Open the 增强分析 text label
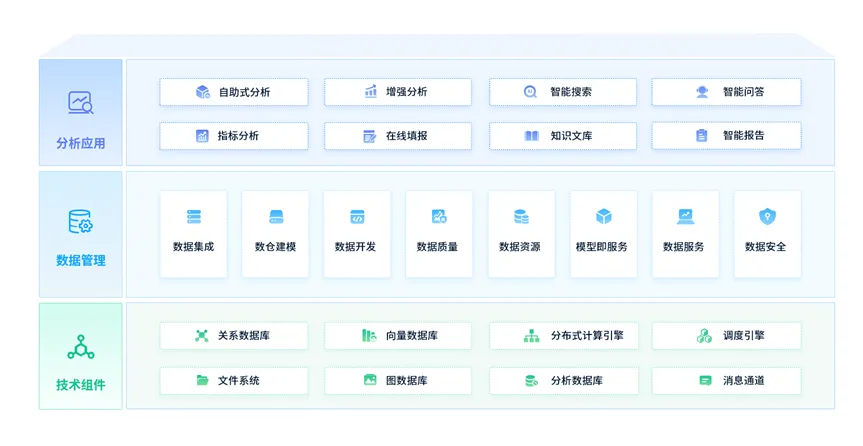The height and width of the screenshot is (446, 863). [x=407, y=92]
